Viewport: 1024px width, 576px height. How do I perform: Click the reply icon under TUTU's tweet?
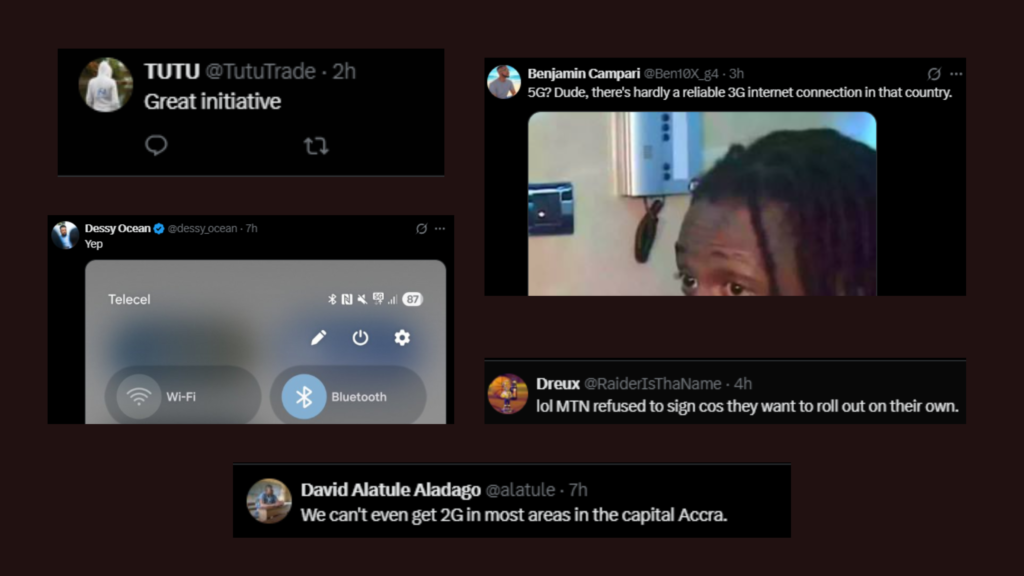click(156, 146)
